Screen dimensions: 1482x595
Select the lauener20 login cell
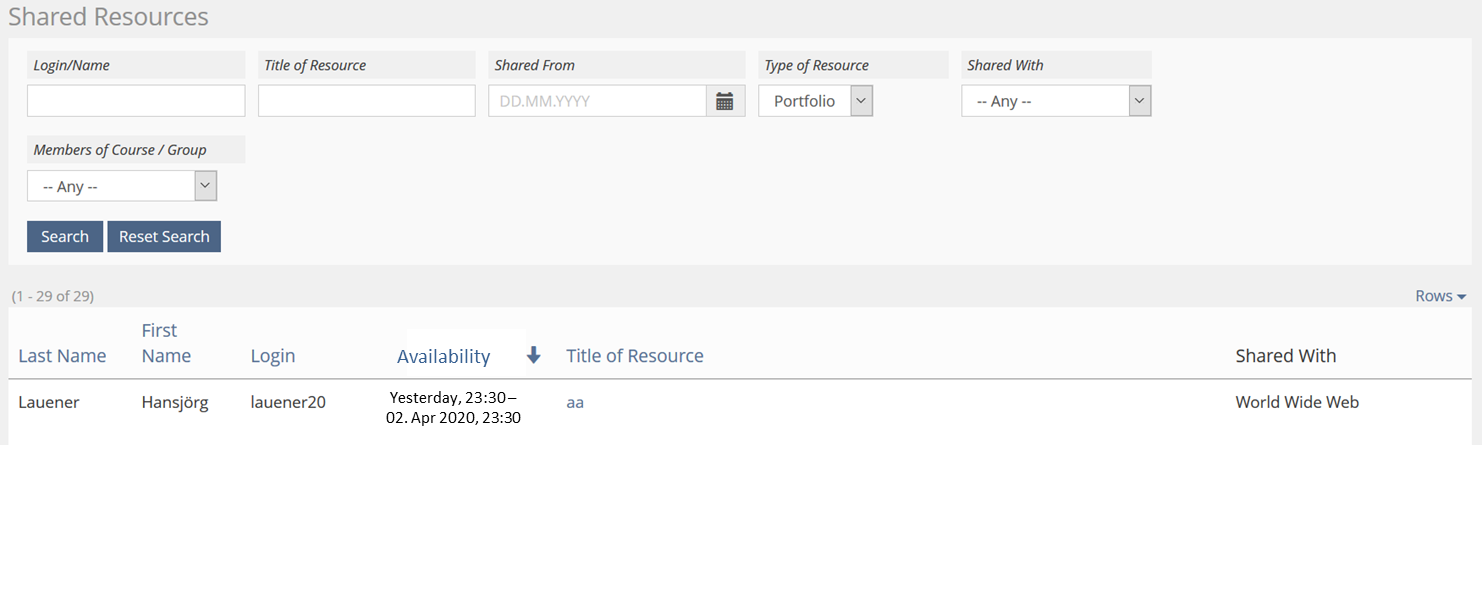pyautogui.click(x=288, y=403)
